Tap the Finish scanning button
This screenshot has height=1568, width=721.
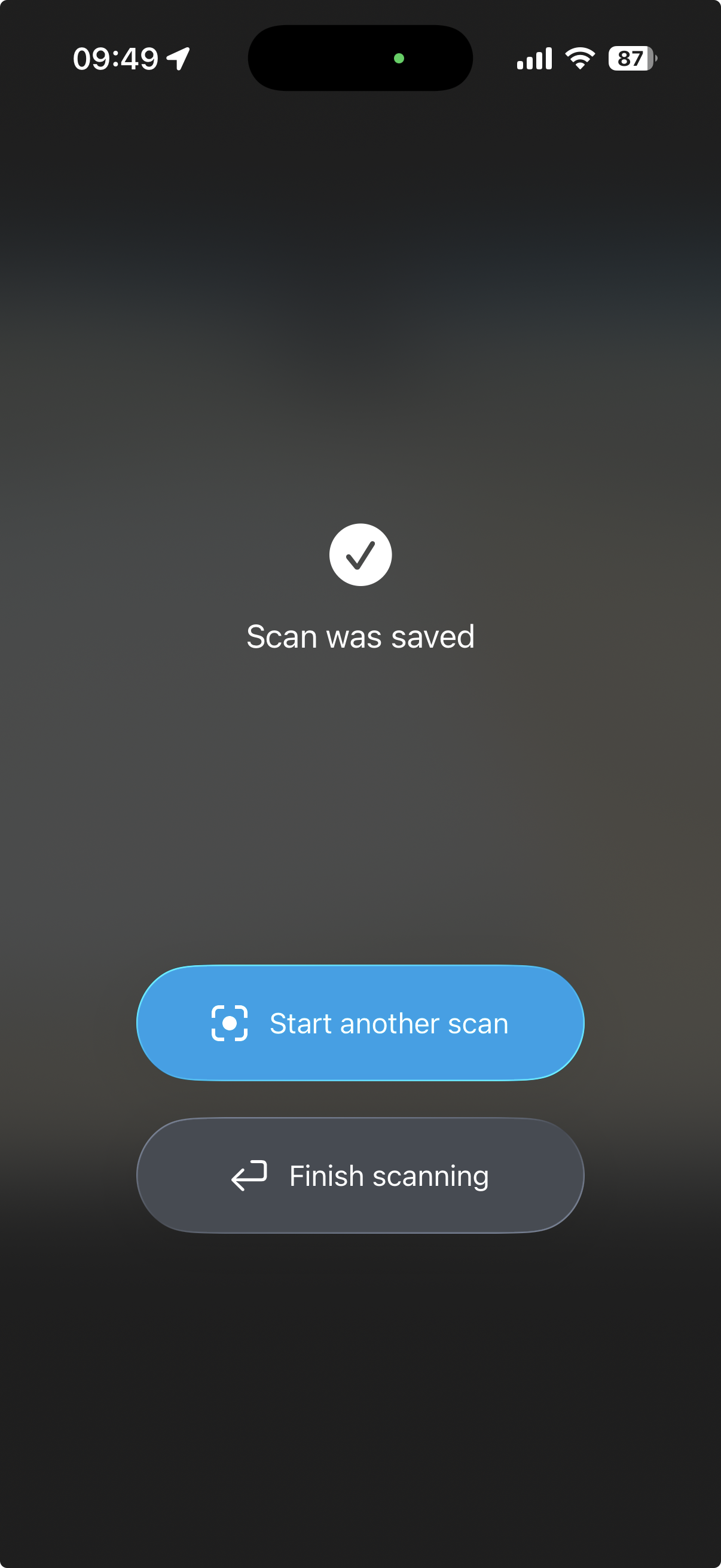coord(360,1175)
